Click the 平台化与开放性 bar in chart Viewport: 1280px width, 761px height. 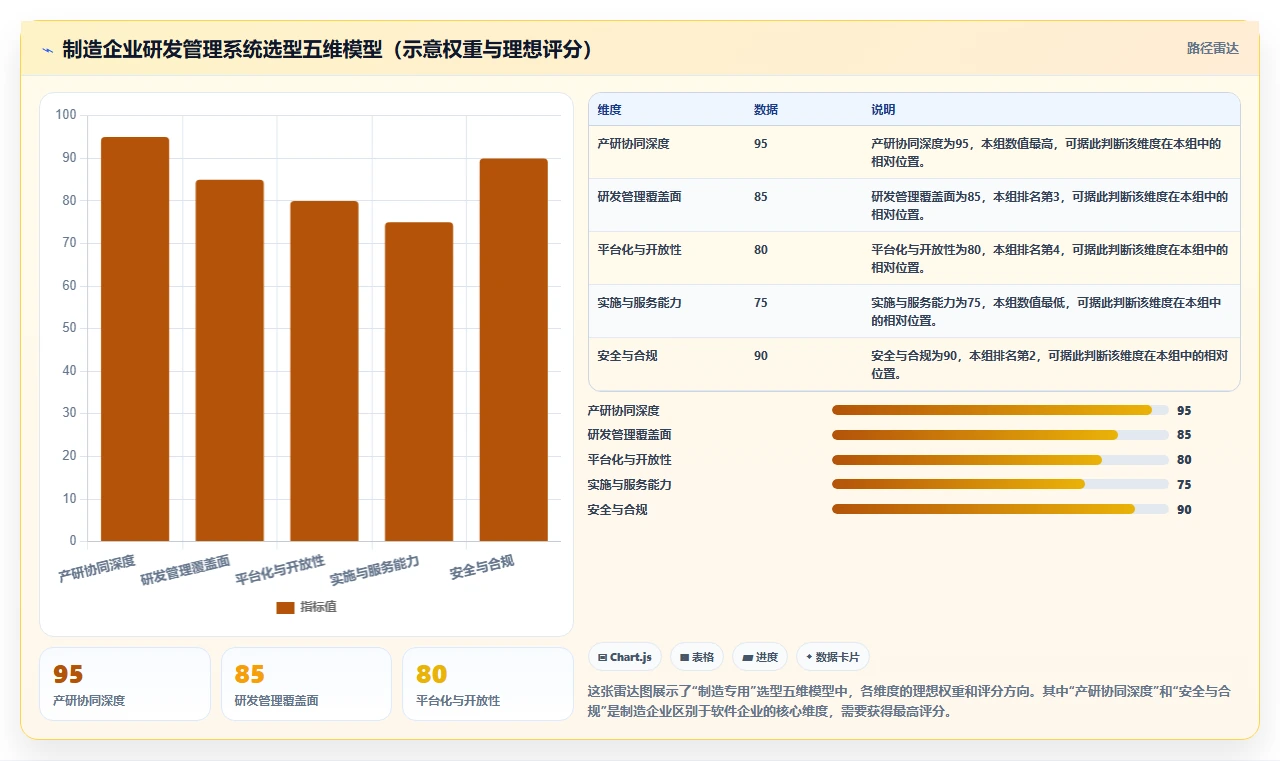click(324, 371)
